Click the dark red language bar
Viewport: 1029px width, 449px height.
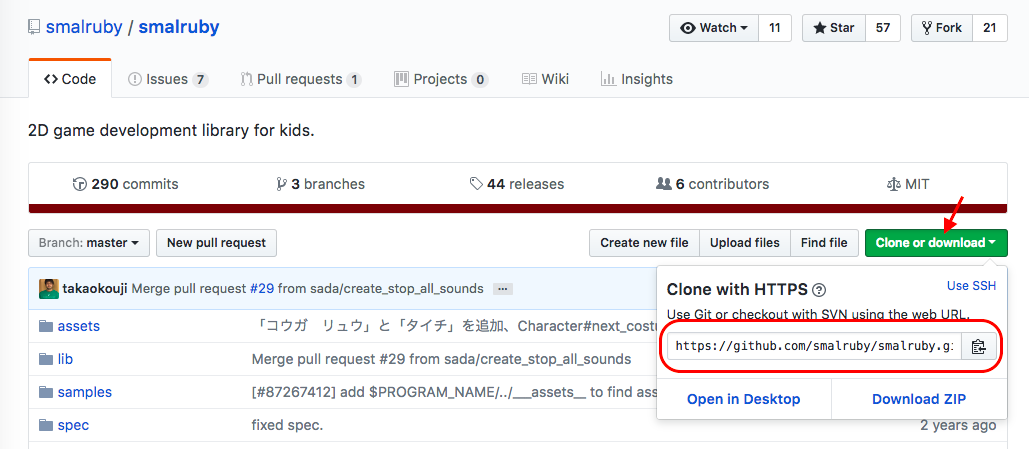[x=518, y=208]
